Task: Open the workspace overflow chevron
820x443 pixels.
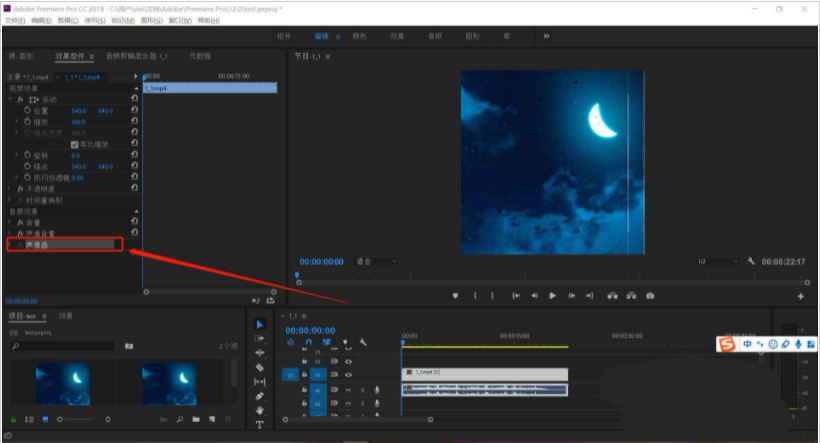Action: point(546,36)
